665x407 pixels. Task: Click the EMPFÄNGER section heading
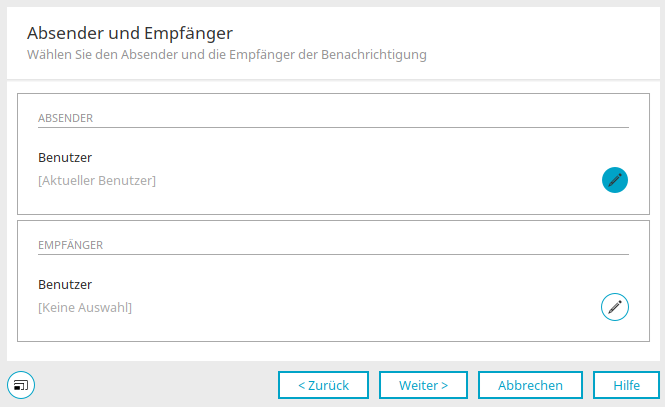[x=70, y=245]
